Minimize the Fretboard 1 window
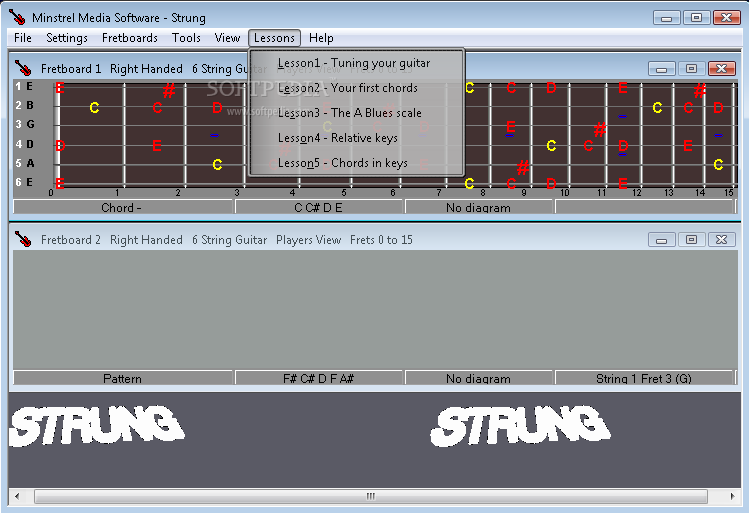This screenshot has height=513, width=749. click(x=662, y=69)
